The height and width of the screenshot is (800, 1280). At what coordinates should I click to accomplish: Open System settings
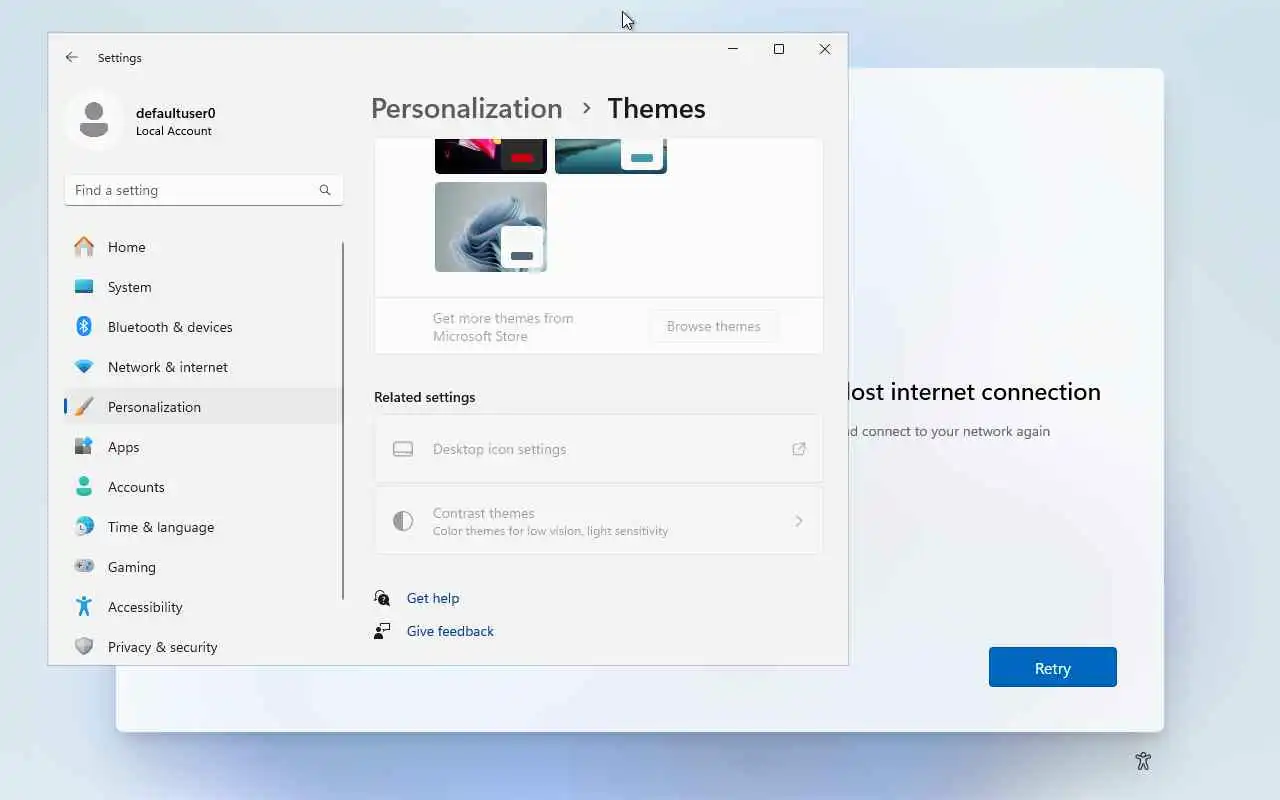(x=203, y=287)
